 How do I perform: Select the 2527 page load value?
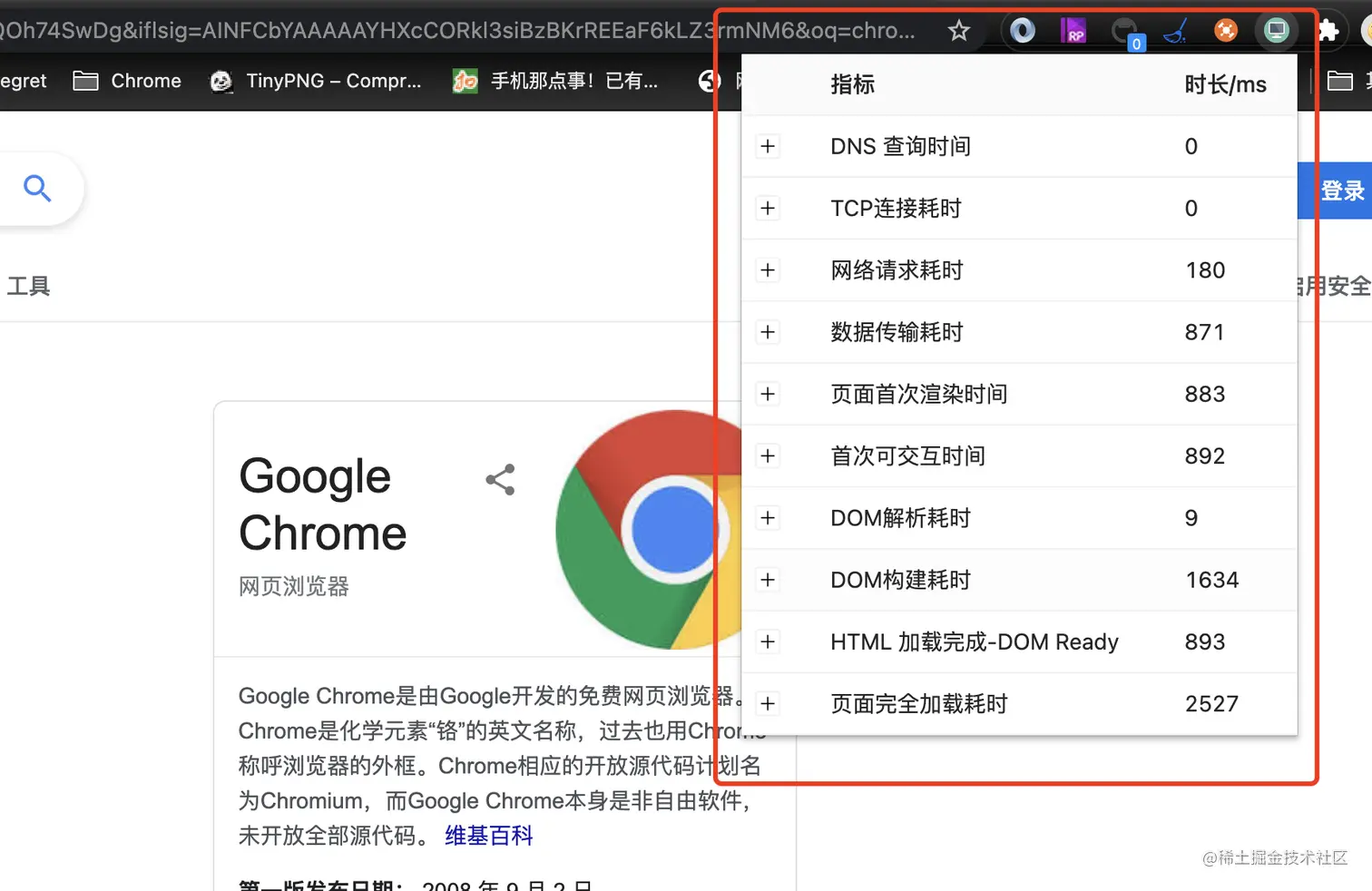tap(1211, 704)
